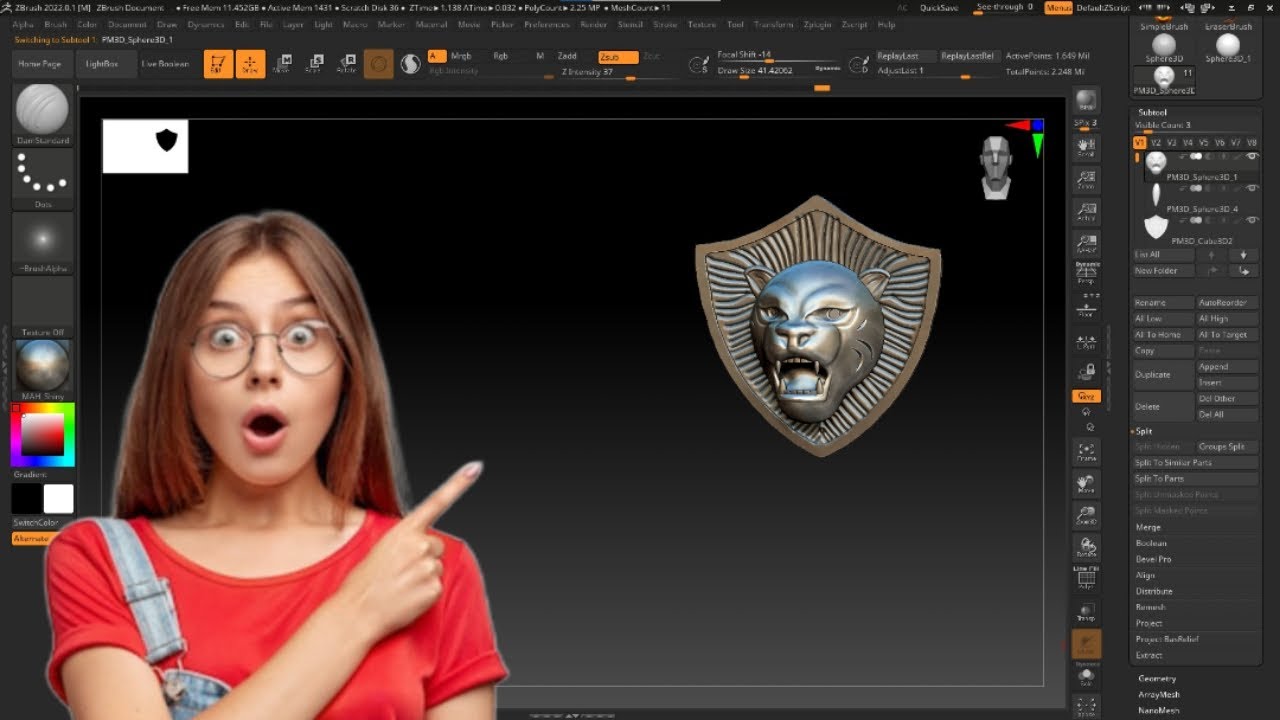Collapse the Subtool palette header
The image size is (1280, 720).
coord(1153,113)
